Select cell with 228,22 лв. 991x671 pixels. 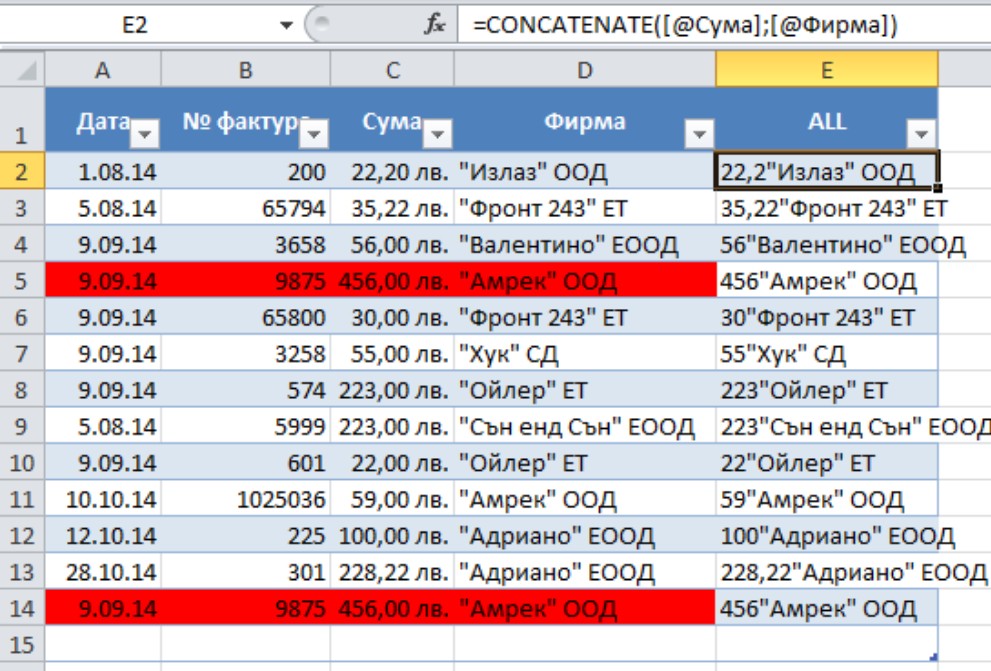pyautogui.click(x=392, y=572)
